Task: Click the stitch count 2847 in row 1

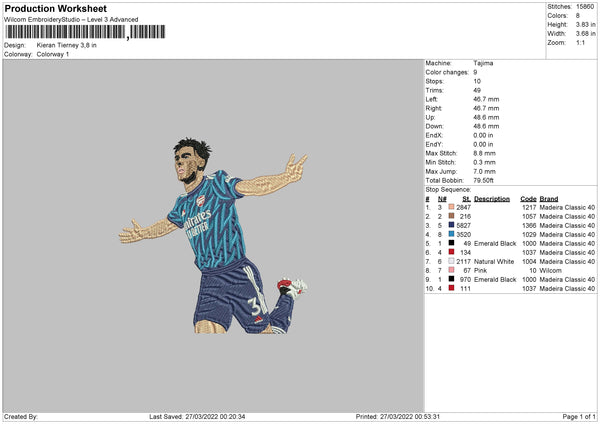Action: pyautogui.click(x=463, y=207)
